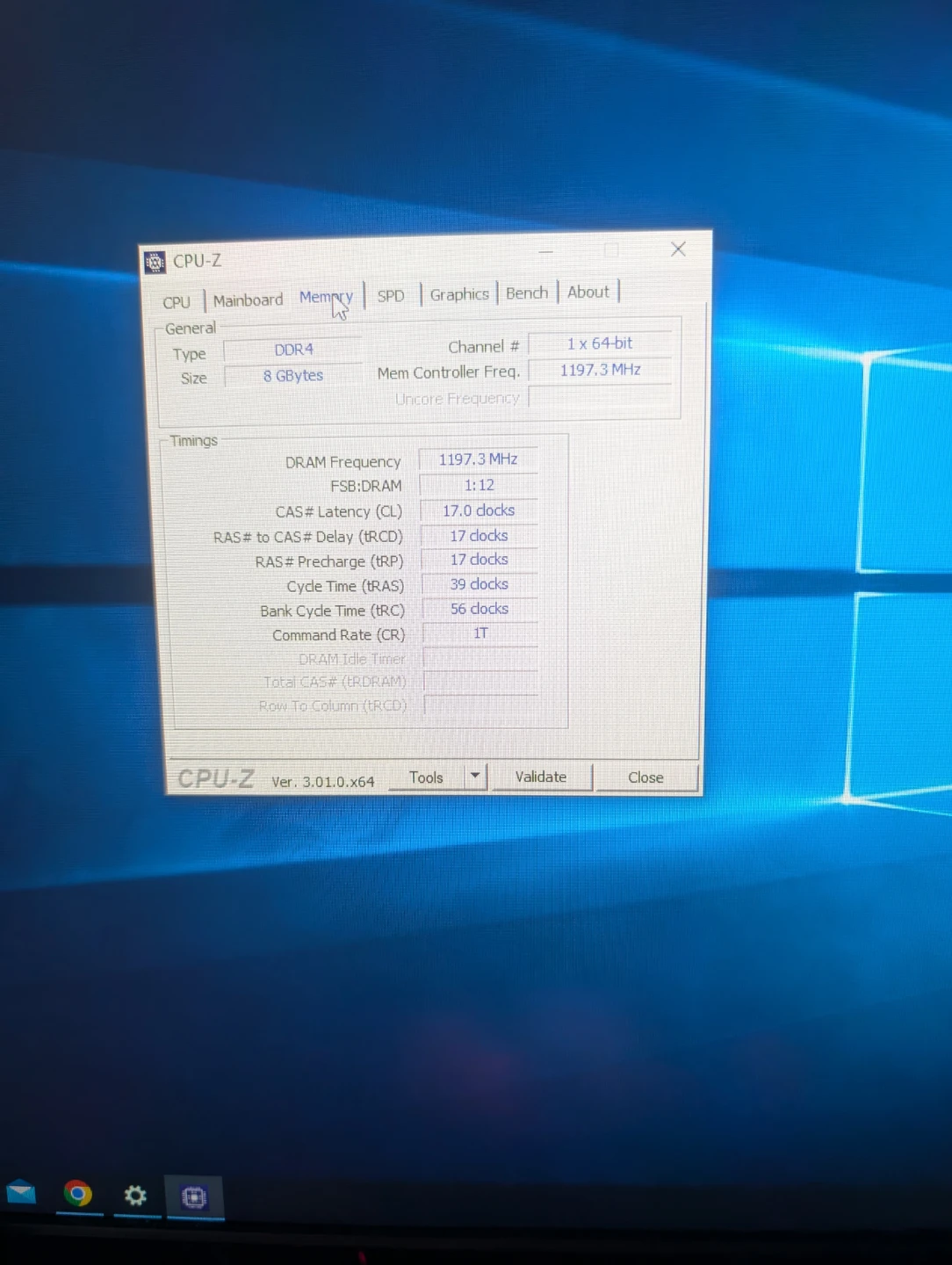
Task: Click the Row To Column (tRCD) empty field
Action: click(x=480, y=705)
